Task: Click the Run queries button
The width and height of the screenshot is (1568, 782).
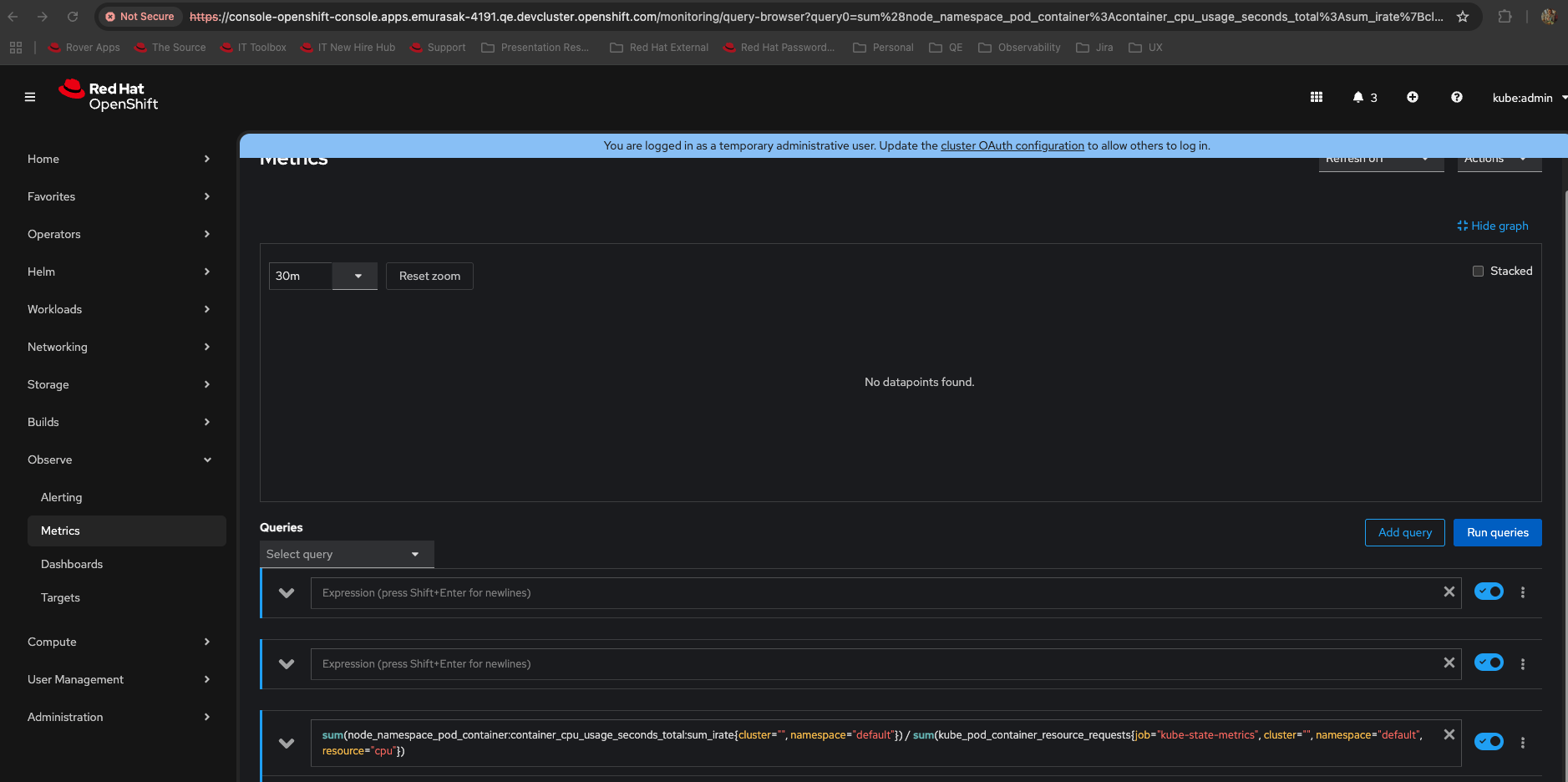Action: point(1497,532)
